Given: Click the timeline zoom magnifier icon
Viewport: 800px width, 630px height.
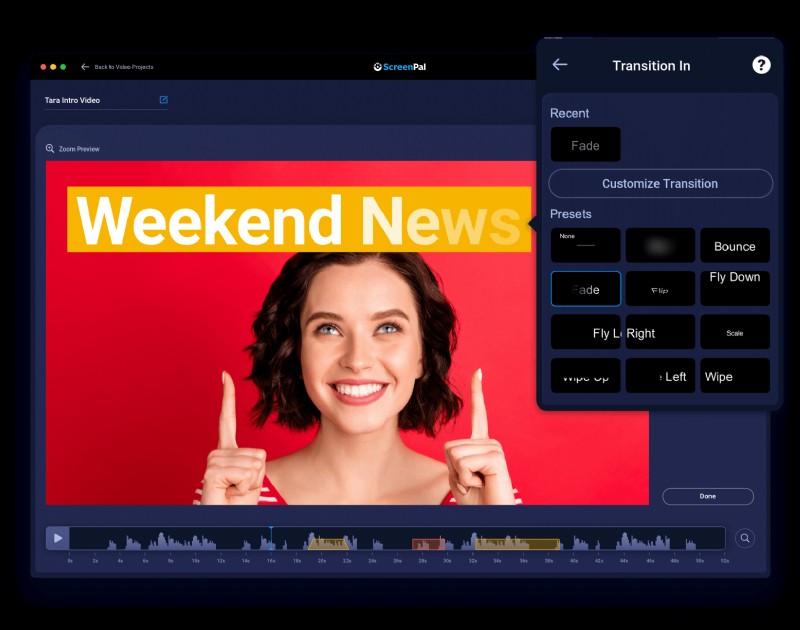Looking at the screenshot, I should click(x=745, y=538).
